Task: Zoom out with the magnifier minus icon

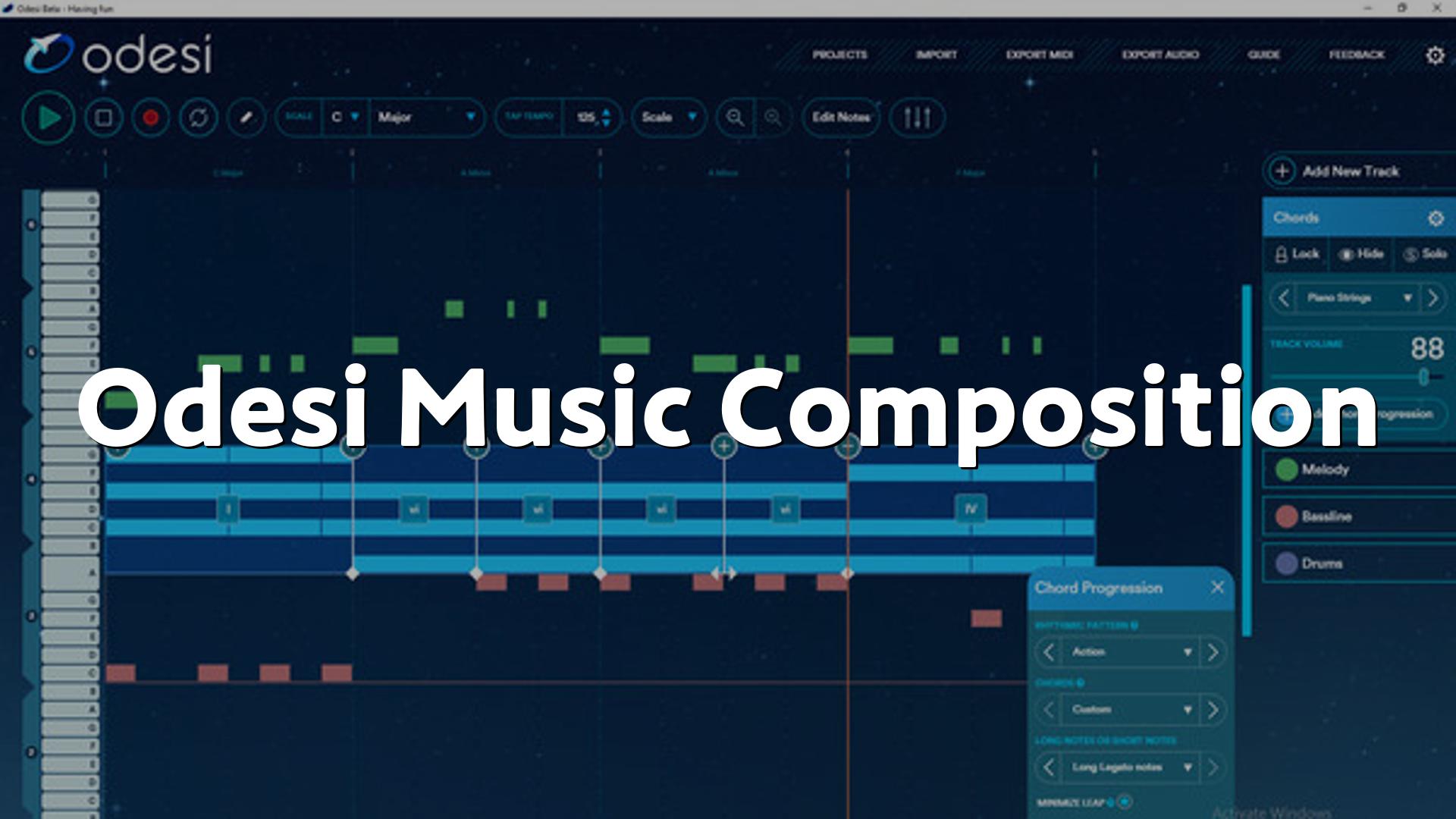Action: pos(773,118)
